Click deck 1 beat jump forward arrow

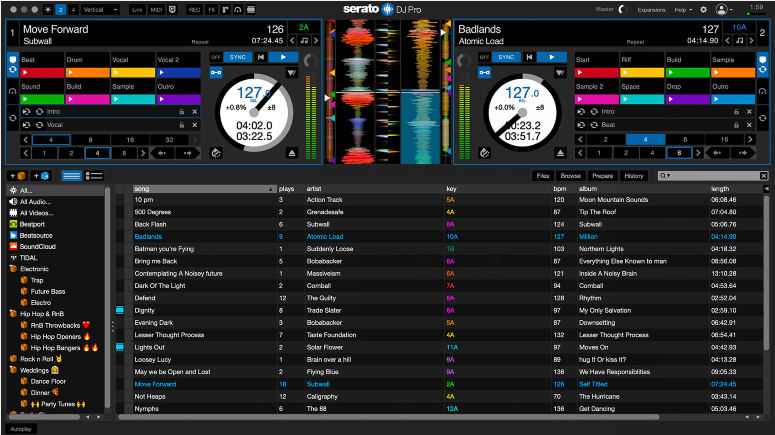[187, 153]
